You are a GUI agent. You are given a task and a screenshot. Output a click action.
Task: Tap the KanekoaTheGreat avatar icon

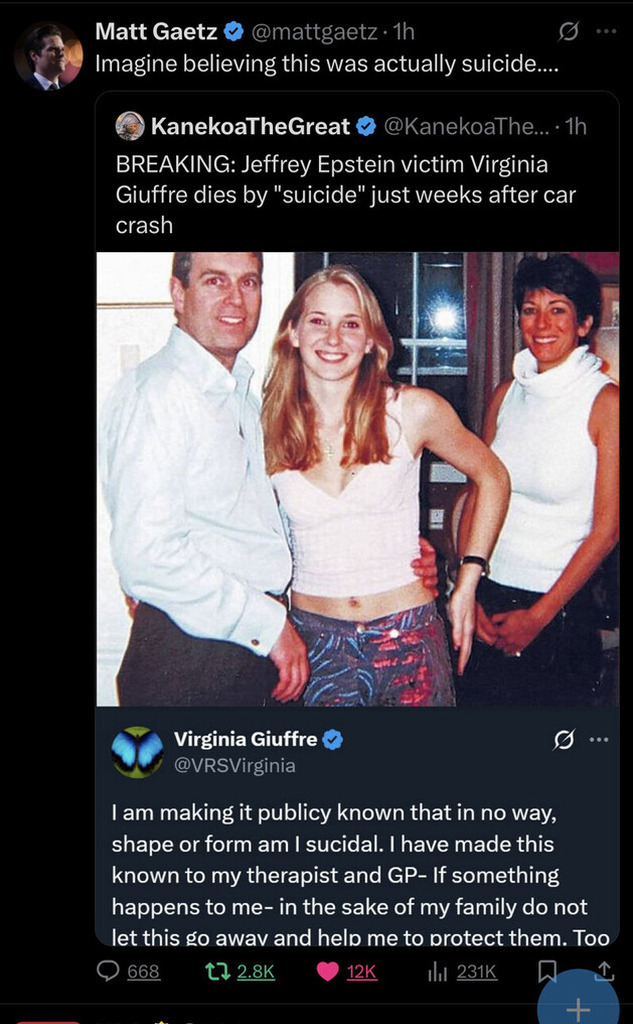click(x=130, y=126)
